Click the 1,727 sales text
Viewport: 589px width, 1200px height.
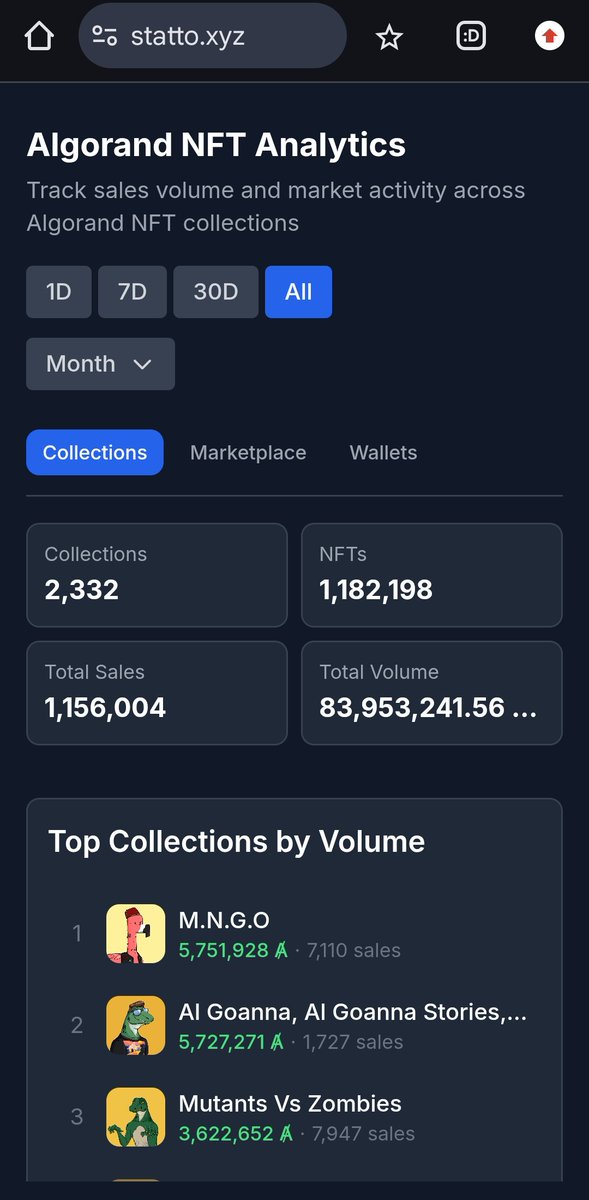click(353, 1042)
